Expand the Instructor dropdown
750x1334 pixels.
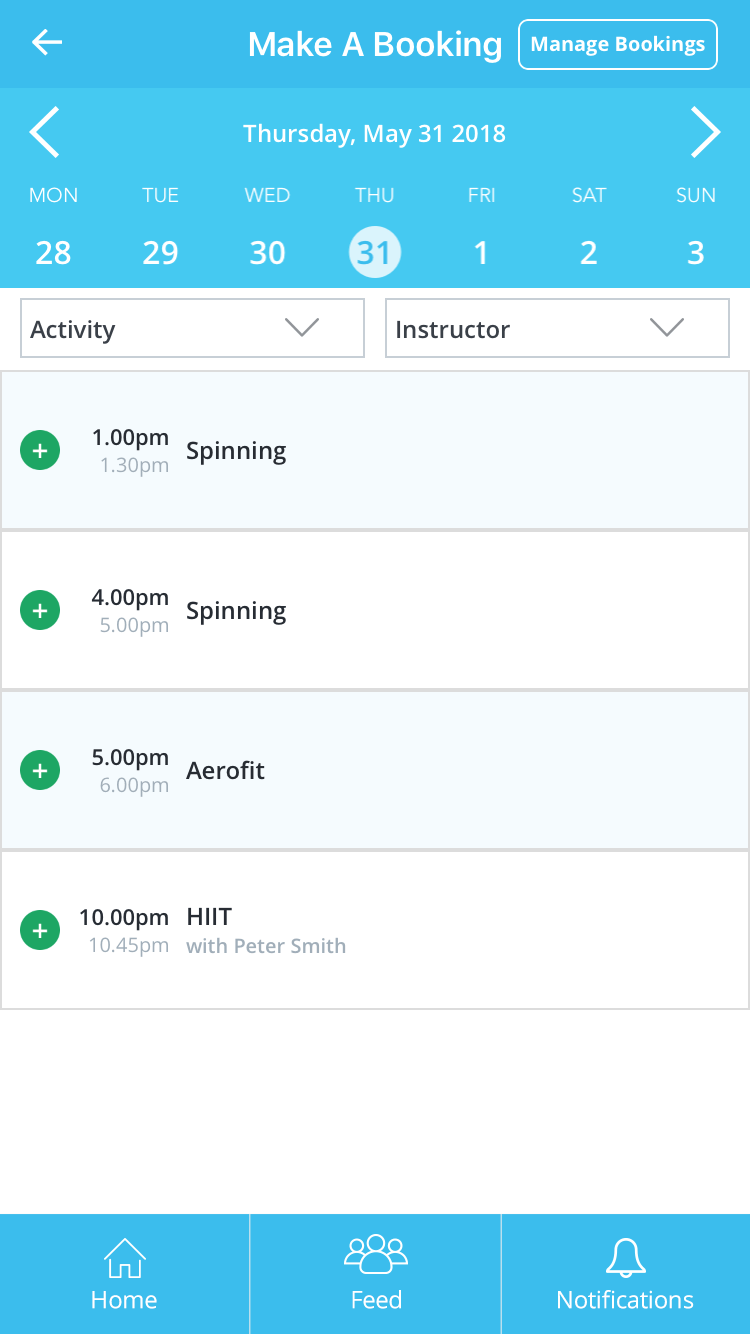557,328
